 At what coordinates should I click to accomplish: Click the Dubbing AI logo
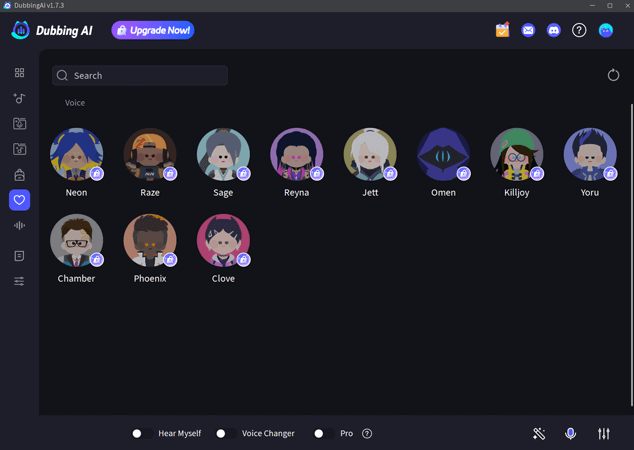[52, 30]
